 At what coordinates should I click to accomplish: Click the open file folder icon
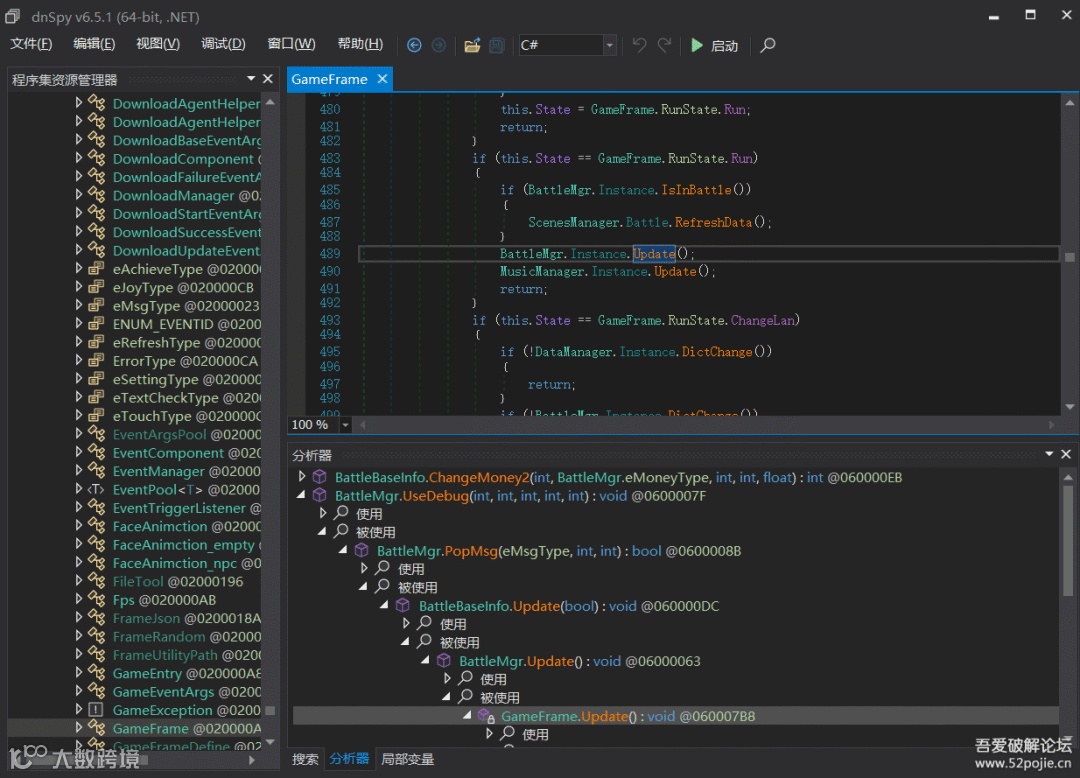(472, 45)
